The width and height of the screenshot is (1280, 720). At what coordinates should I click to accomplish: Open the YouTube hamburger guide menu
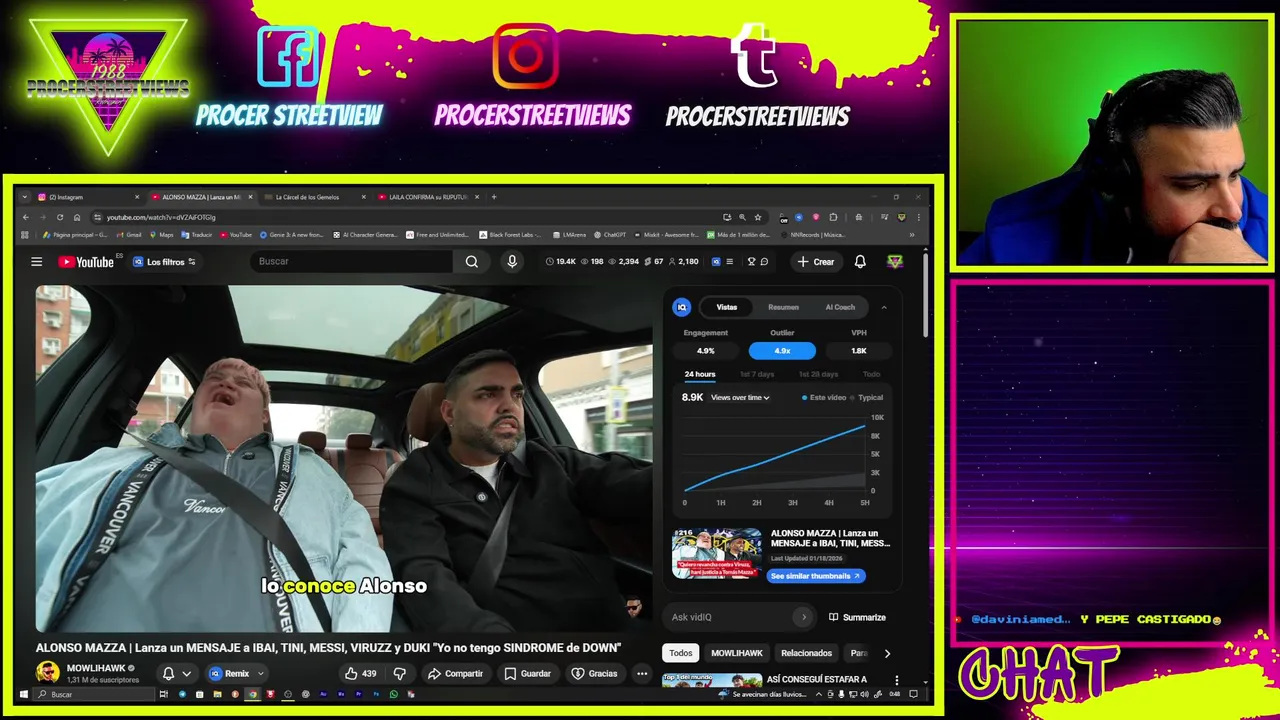36,262
